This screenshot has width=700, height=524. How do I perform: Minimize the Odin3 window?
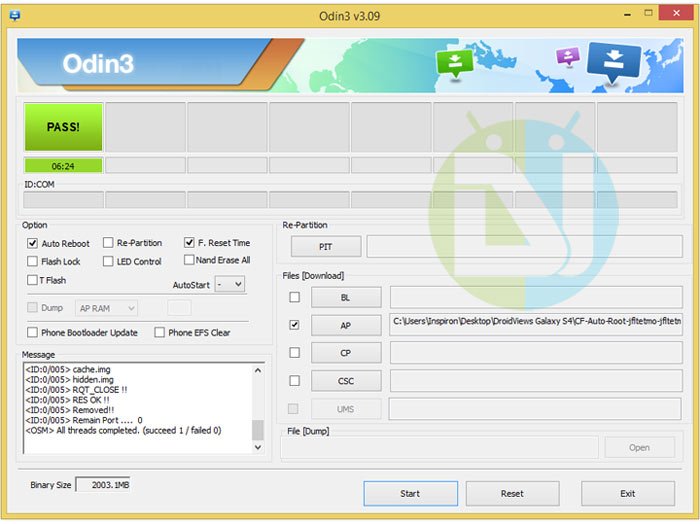627,14
